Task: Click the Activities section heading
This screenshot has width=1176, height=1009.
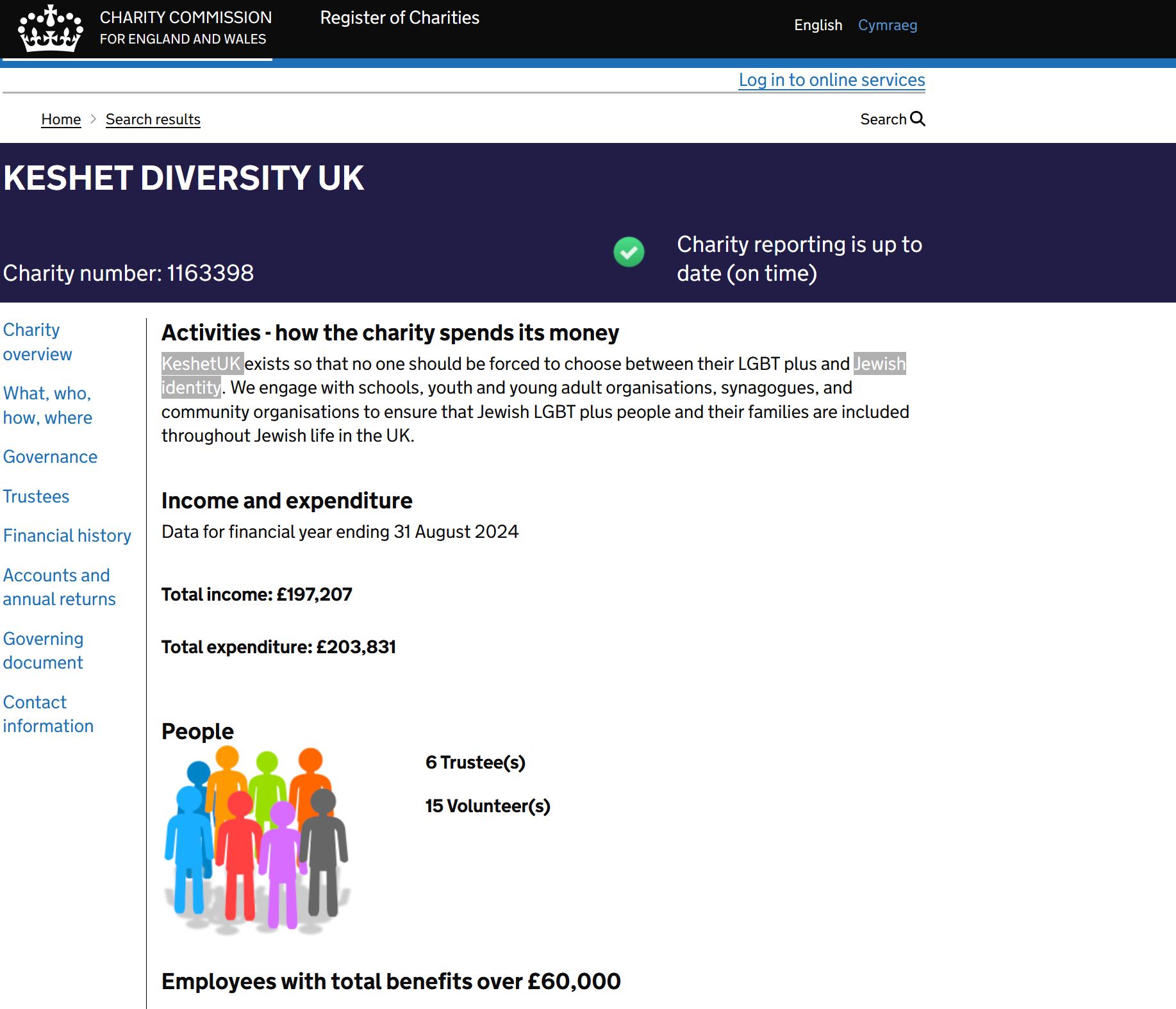Action: pos(390,333)
